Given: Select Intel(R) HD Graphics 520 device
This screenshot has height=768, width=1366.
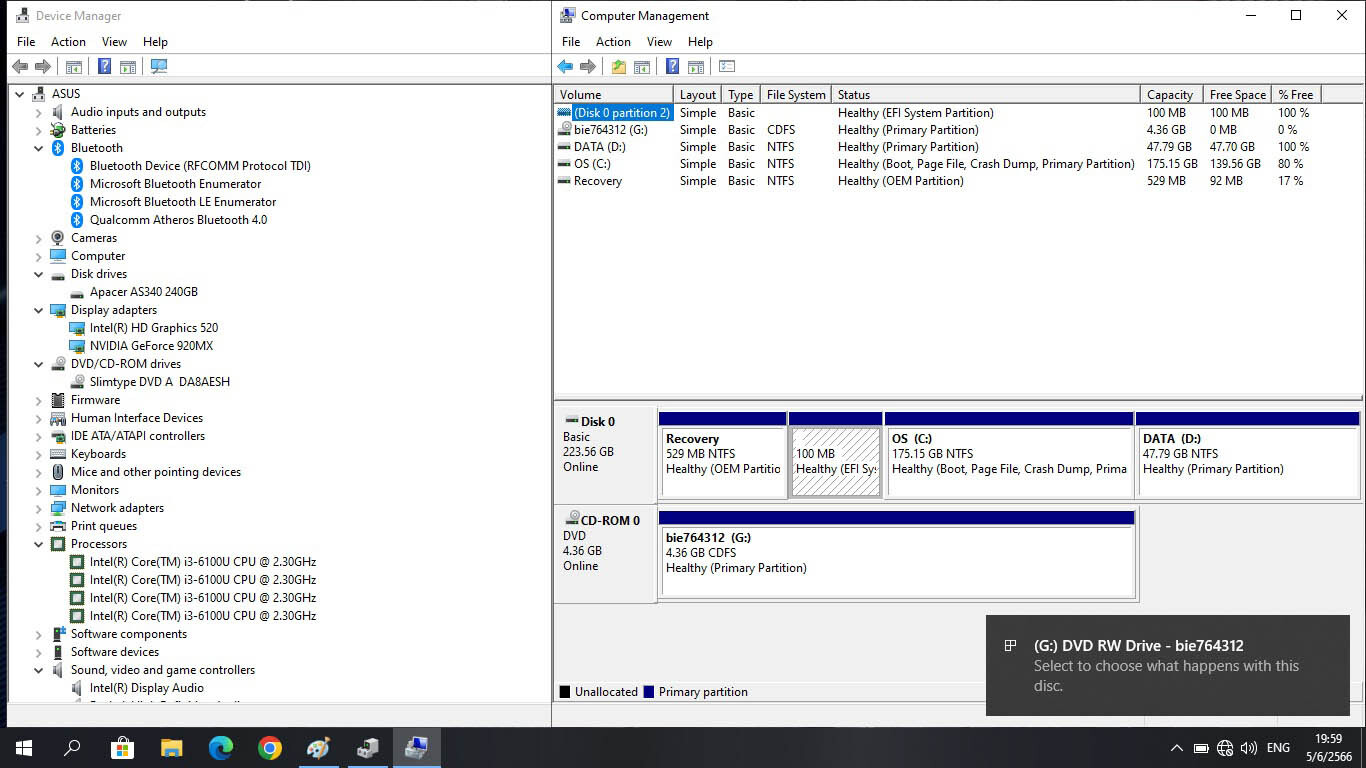Looking at the screenshot, I should [x=154, y=328].
